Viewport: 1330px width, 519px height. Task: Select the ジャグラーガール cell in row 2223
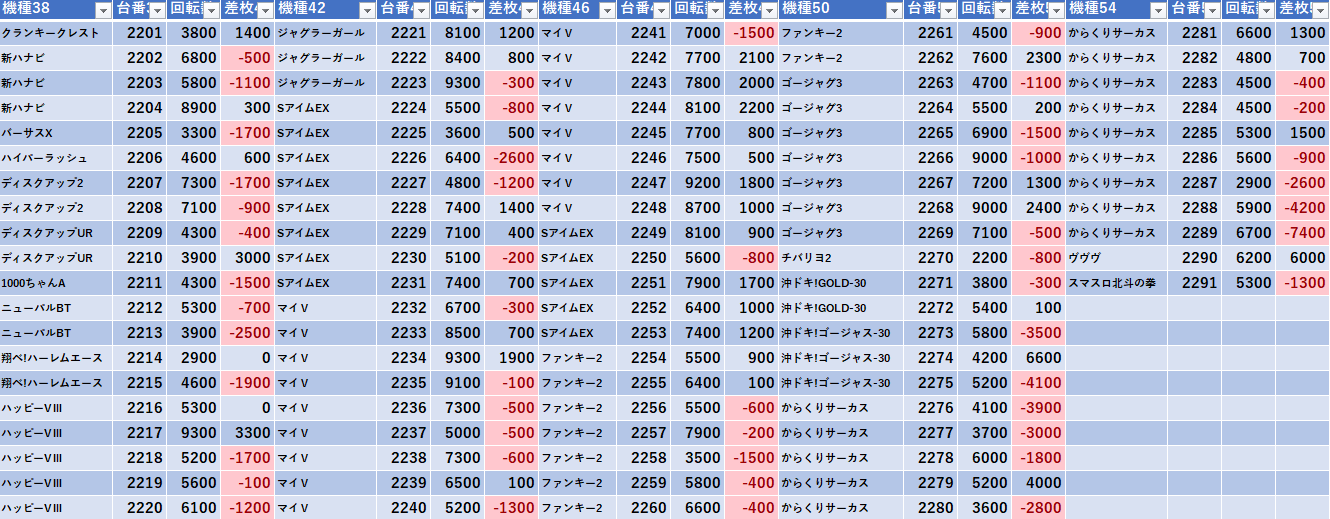[325, 83]
